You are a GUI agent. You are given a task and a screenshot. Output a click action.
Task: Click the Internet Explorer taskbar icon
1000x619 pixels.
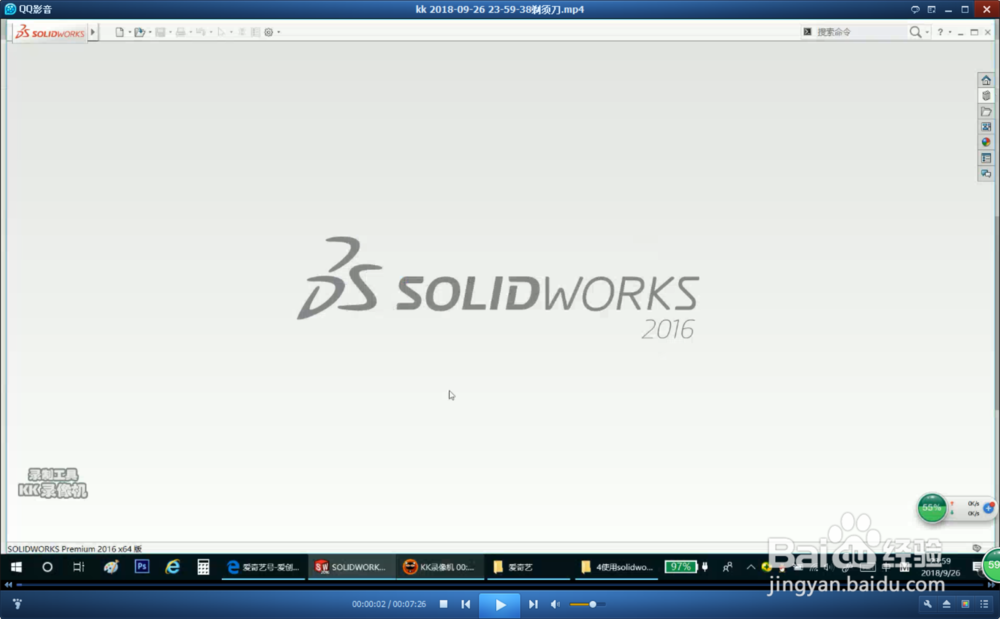pyautogui.click(x=173, y=567)
